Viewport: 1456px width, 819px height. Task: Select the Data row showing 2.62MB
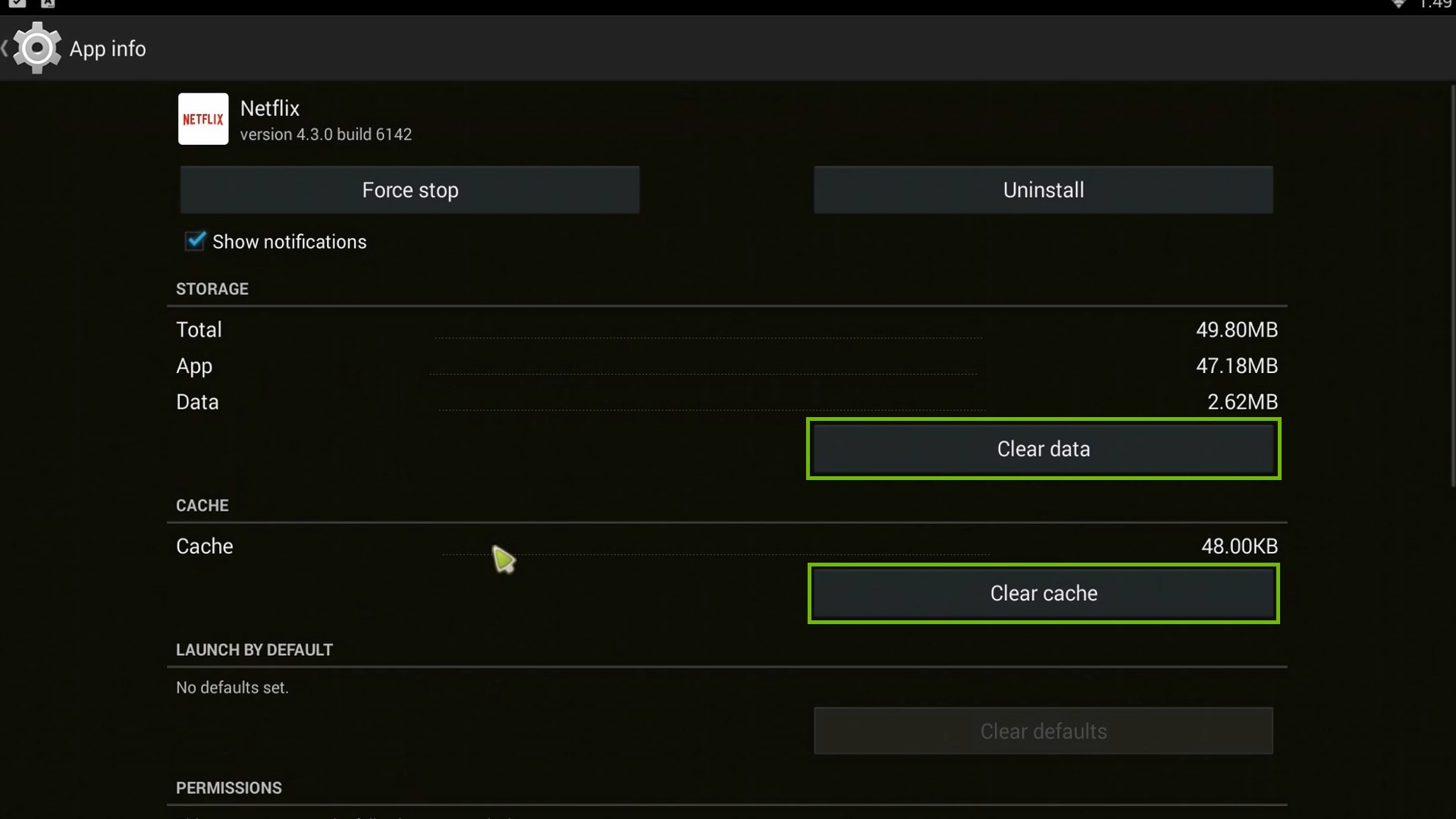[x=726, y=402]
